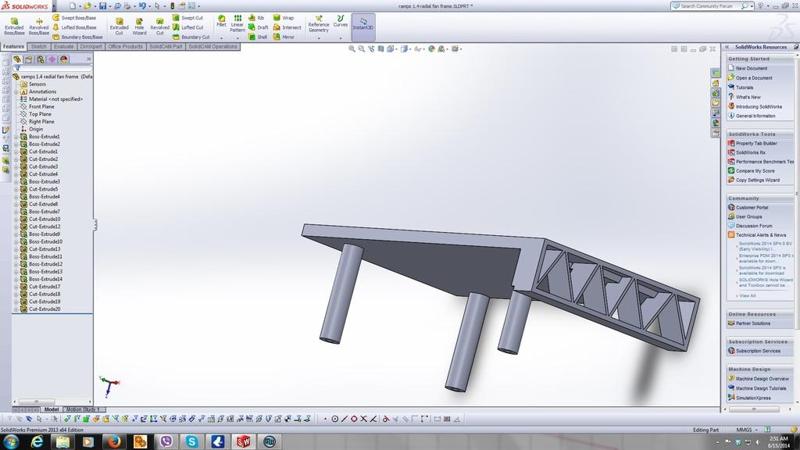The width and height of the screenshot is (800, 450).
Task: Open Firefox from the Windows taskbar
Action: click(x=114, y=441)
